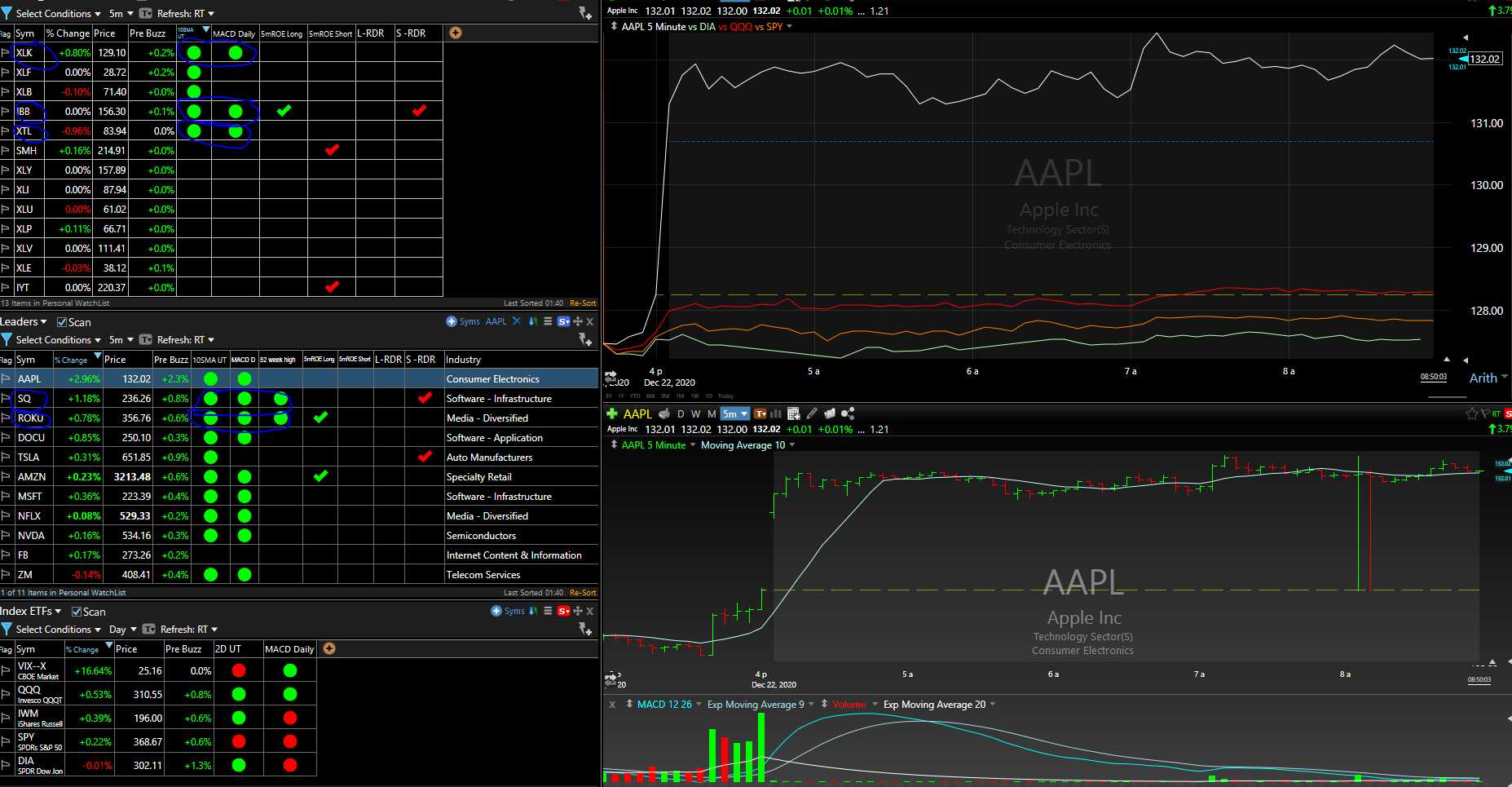This screenshot has height=787, width=1512.
Task: Add column to top watchlist with plus icon
Action: pyautogui.click(x=456, y=33)
